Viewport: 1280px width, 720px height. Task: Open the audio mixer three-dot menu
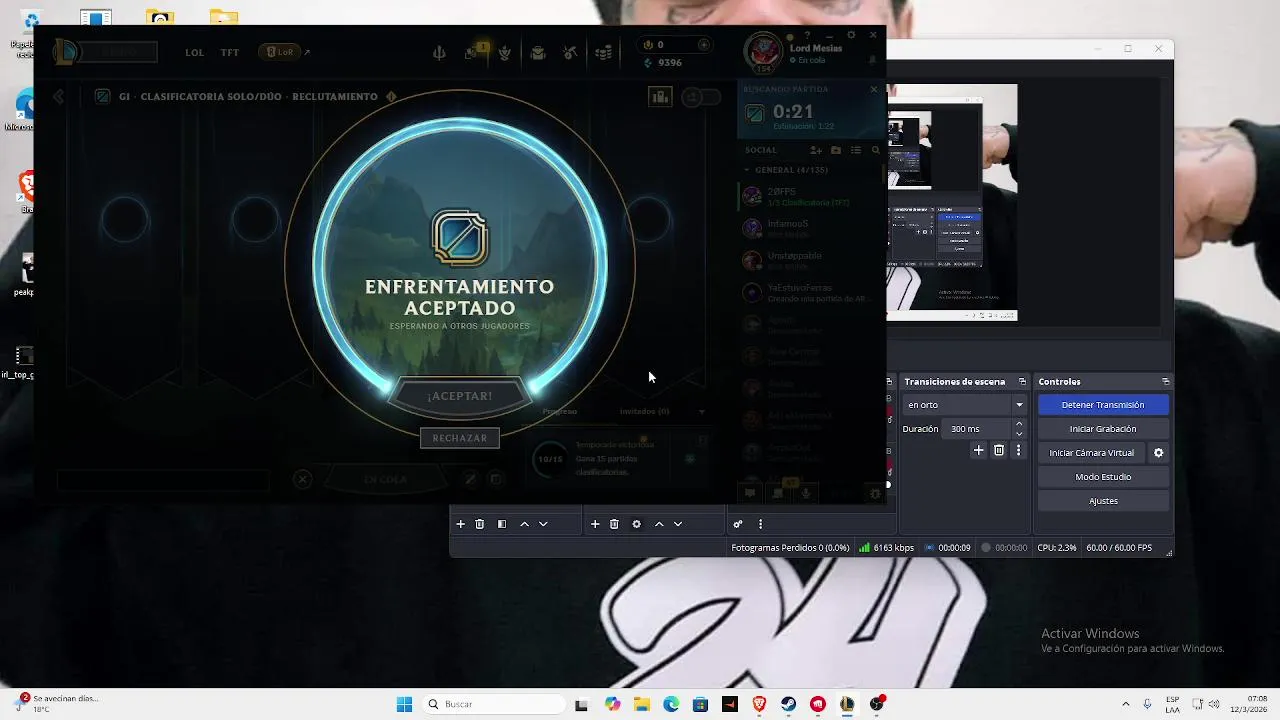point(760,524)
